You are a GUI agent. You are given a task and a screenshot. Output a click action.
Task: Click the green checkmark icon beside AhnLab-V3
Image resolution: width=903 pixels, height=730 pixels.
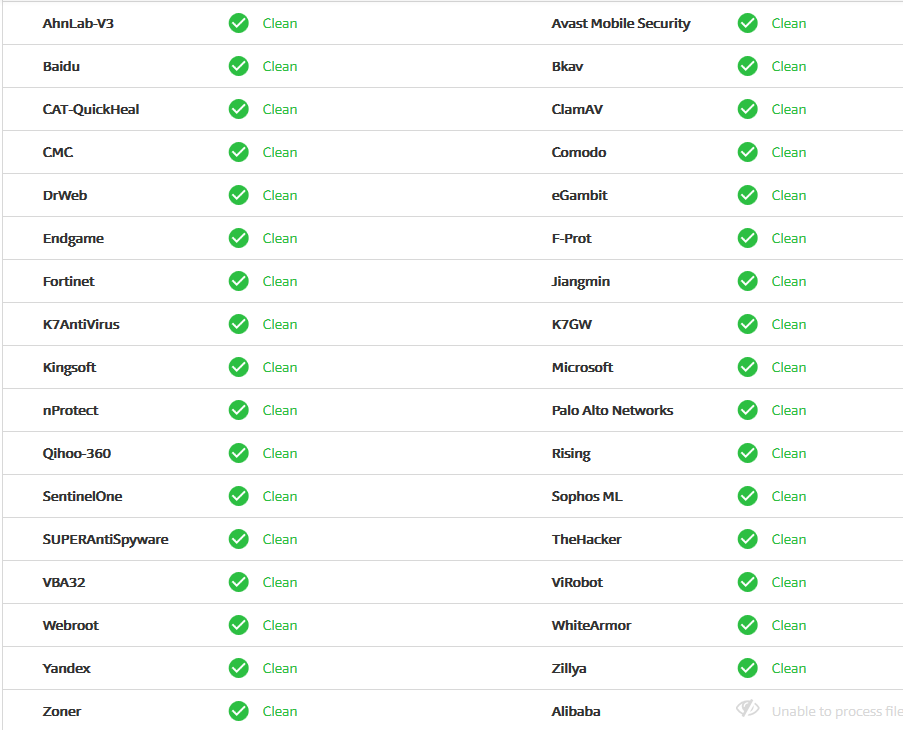pyautogui.click(x=238, y=23)
